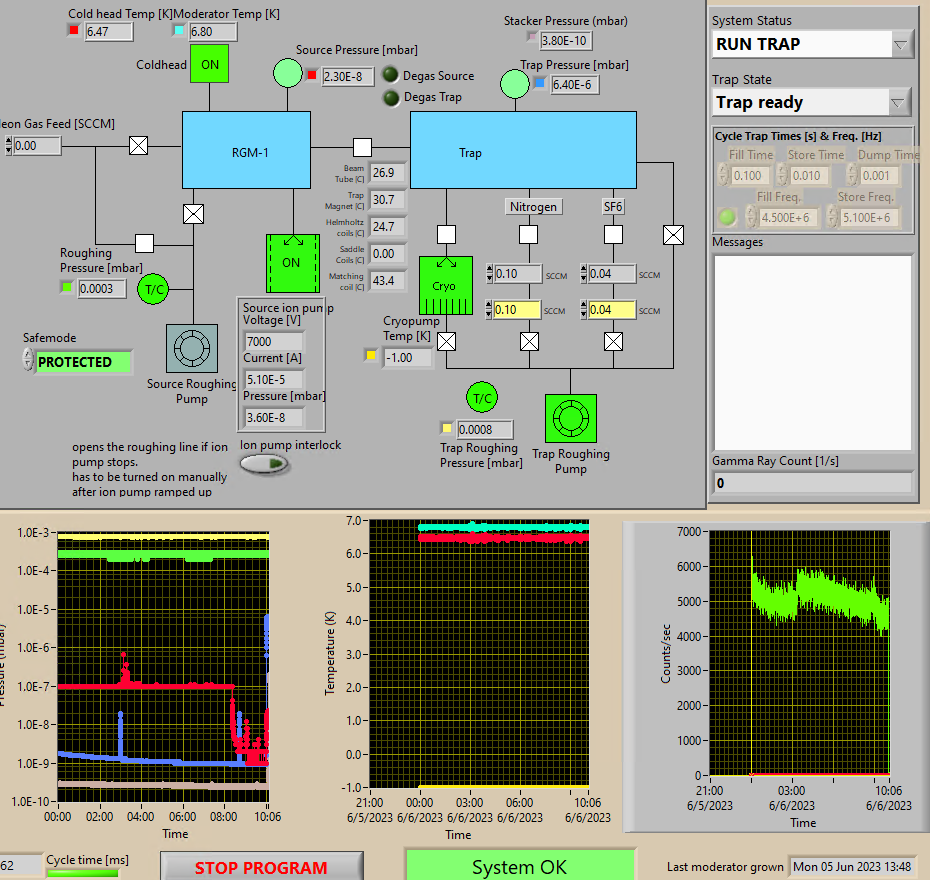Image resolution: width=930 pixels, height=880 pixels.
Task: Click the source ion pump ON block
Action: (291, 263)
